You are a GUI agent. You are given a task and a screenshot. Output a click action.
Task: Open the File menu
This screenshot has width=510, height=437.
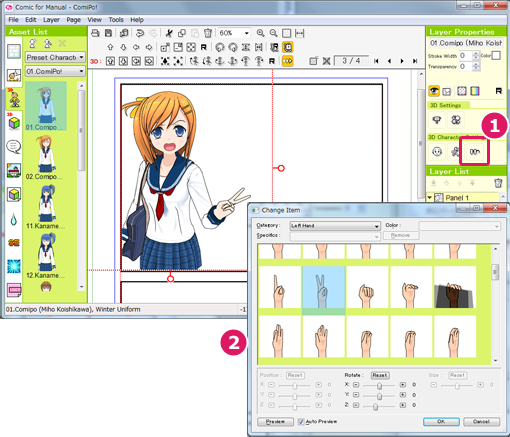(x=13, y=20)
